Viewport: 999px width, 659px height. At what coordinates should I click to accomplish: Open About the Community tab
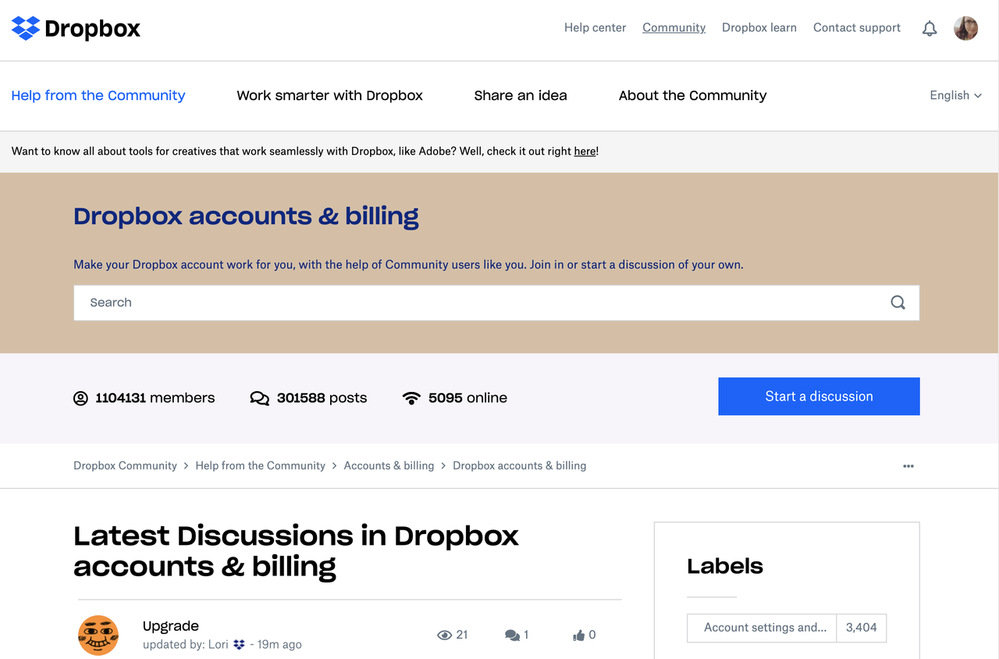tap(693, 95)
